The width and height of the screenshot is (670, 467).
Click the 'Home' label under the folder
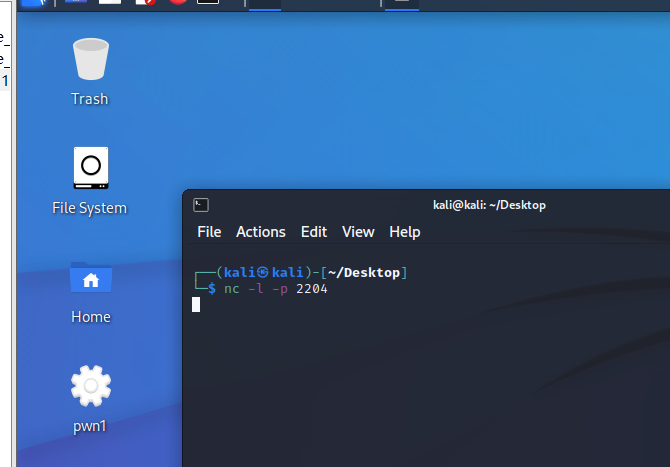(x=91, y=317)
